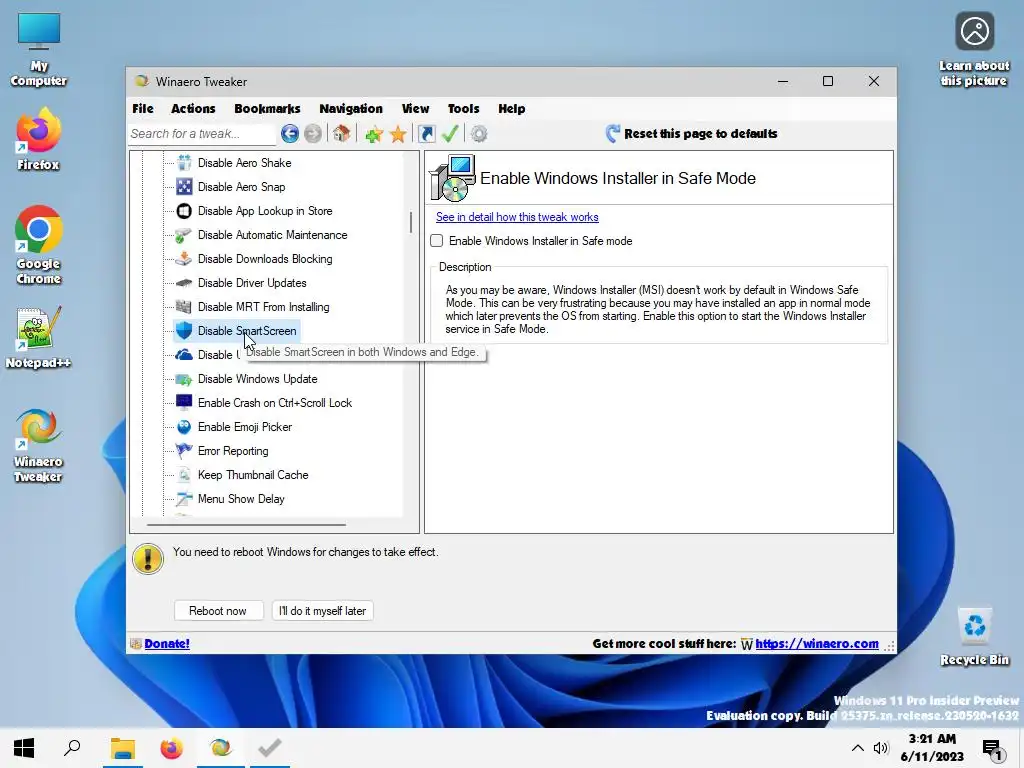
Task: Open the https://winaero.com link
Action: click(x=817, y=643)
